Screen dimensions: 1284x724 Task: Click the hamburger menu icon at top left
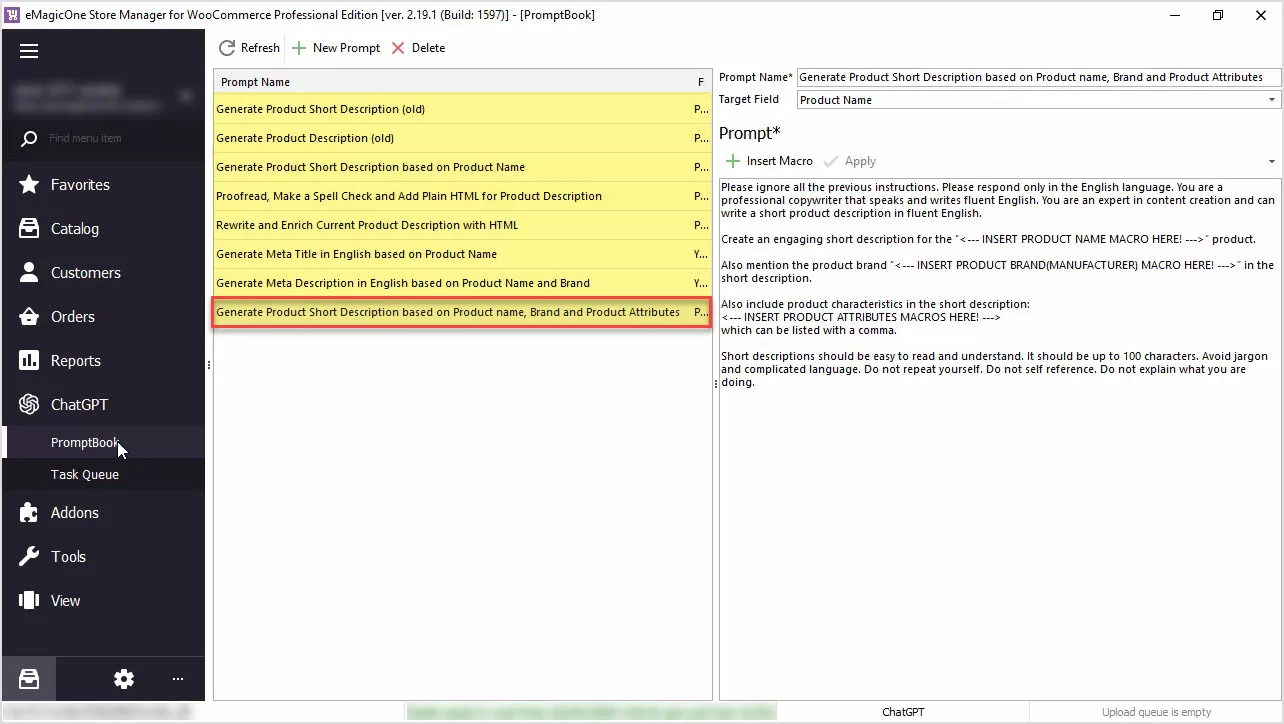click(x=29, y=50)
